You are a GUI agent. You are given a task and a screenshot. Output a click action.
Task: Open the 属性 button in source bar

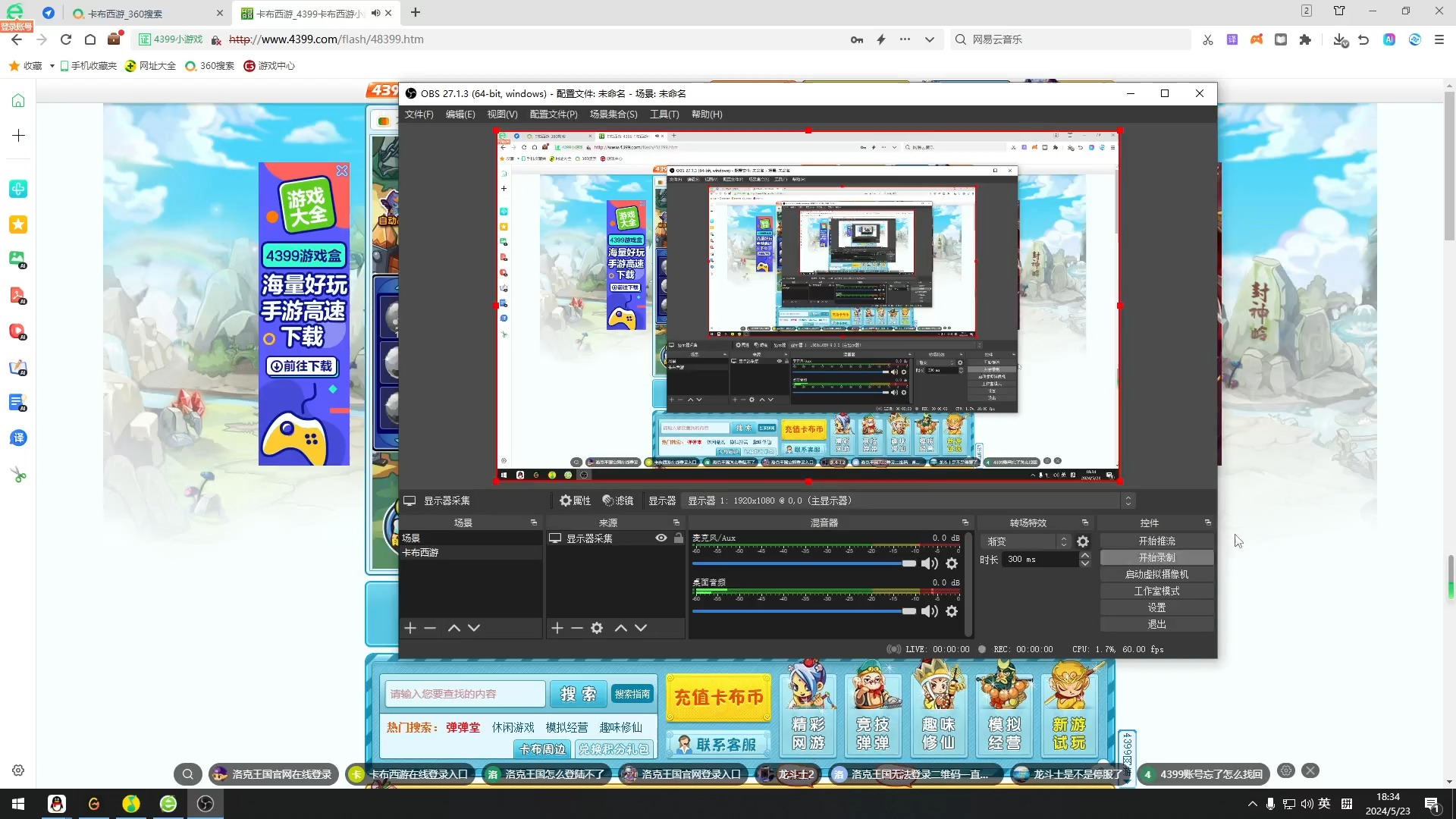click(x=575, y=500)
